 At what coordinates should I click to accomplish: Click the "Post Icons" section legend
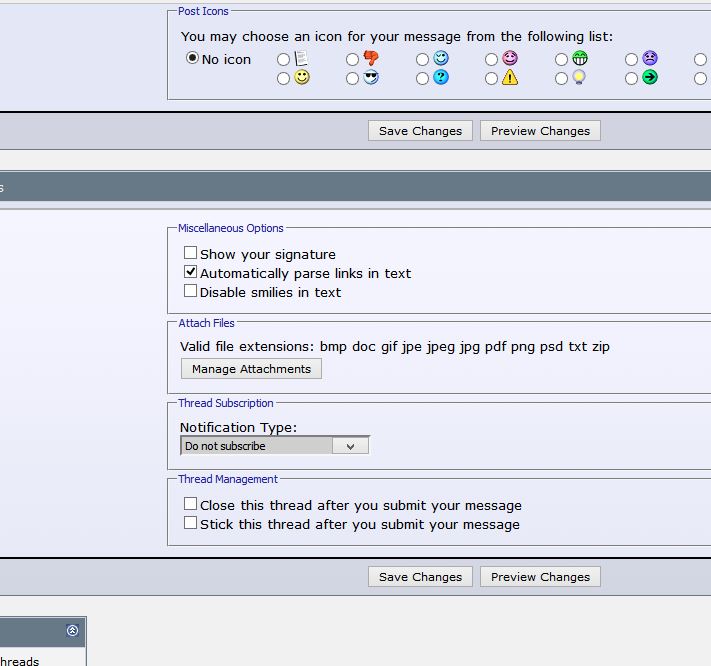203,11
